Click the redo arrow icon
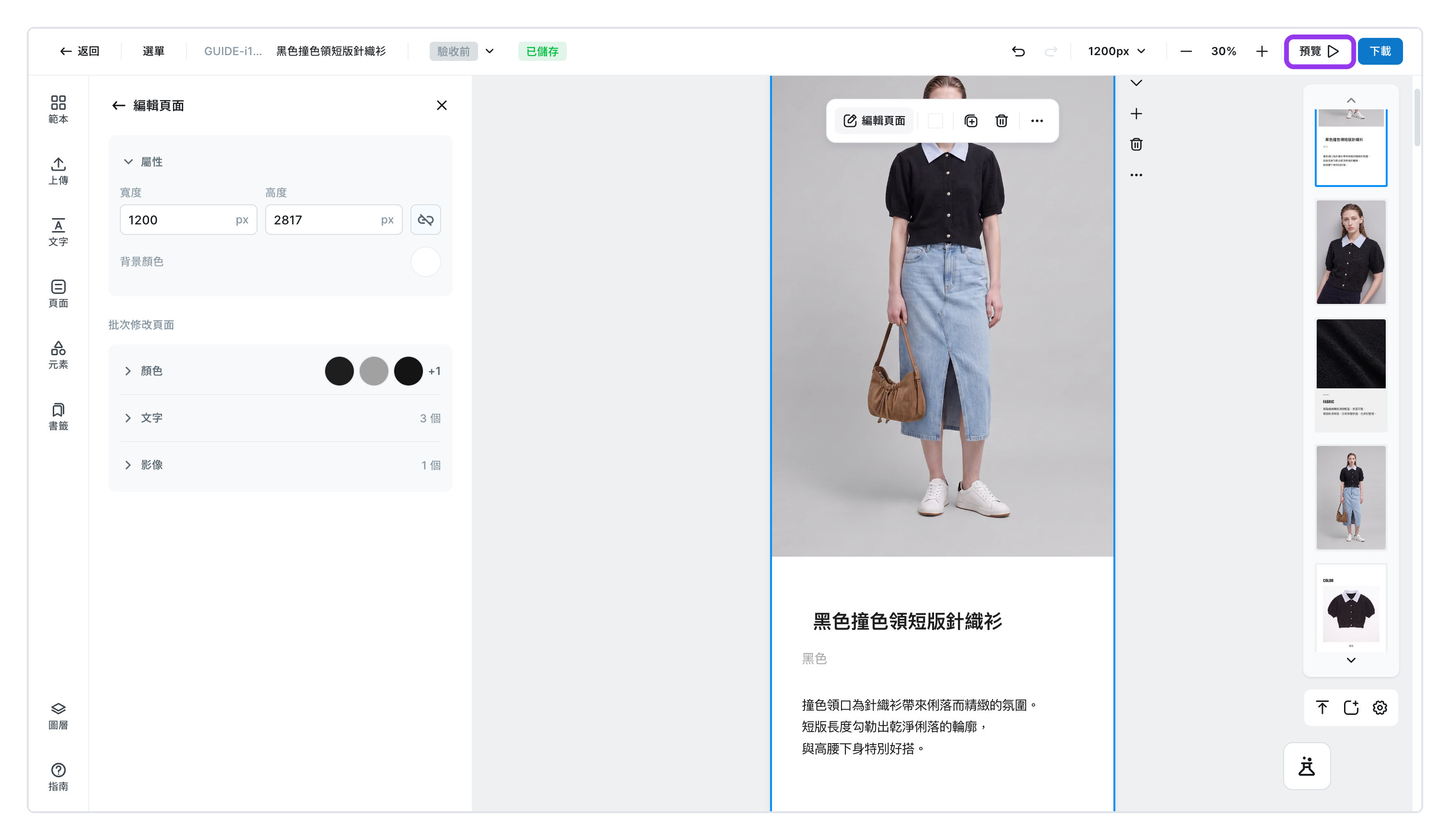The width and height of the screenshot is (1450, 840). click(1051, 51)
